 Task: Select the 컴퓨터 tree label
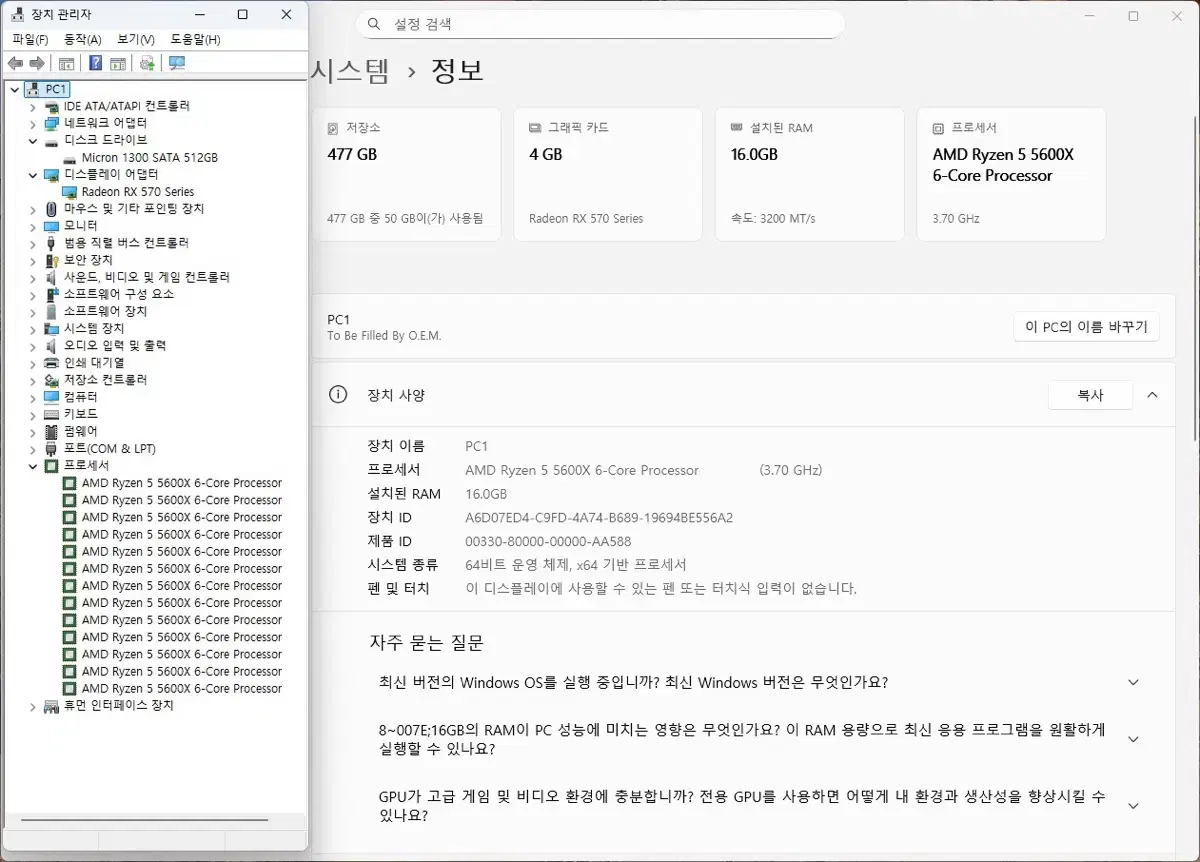pyautogui.click(x=81, y=397)
